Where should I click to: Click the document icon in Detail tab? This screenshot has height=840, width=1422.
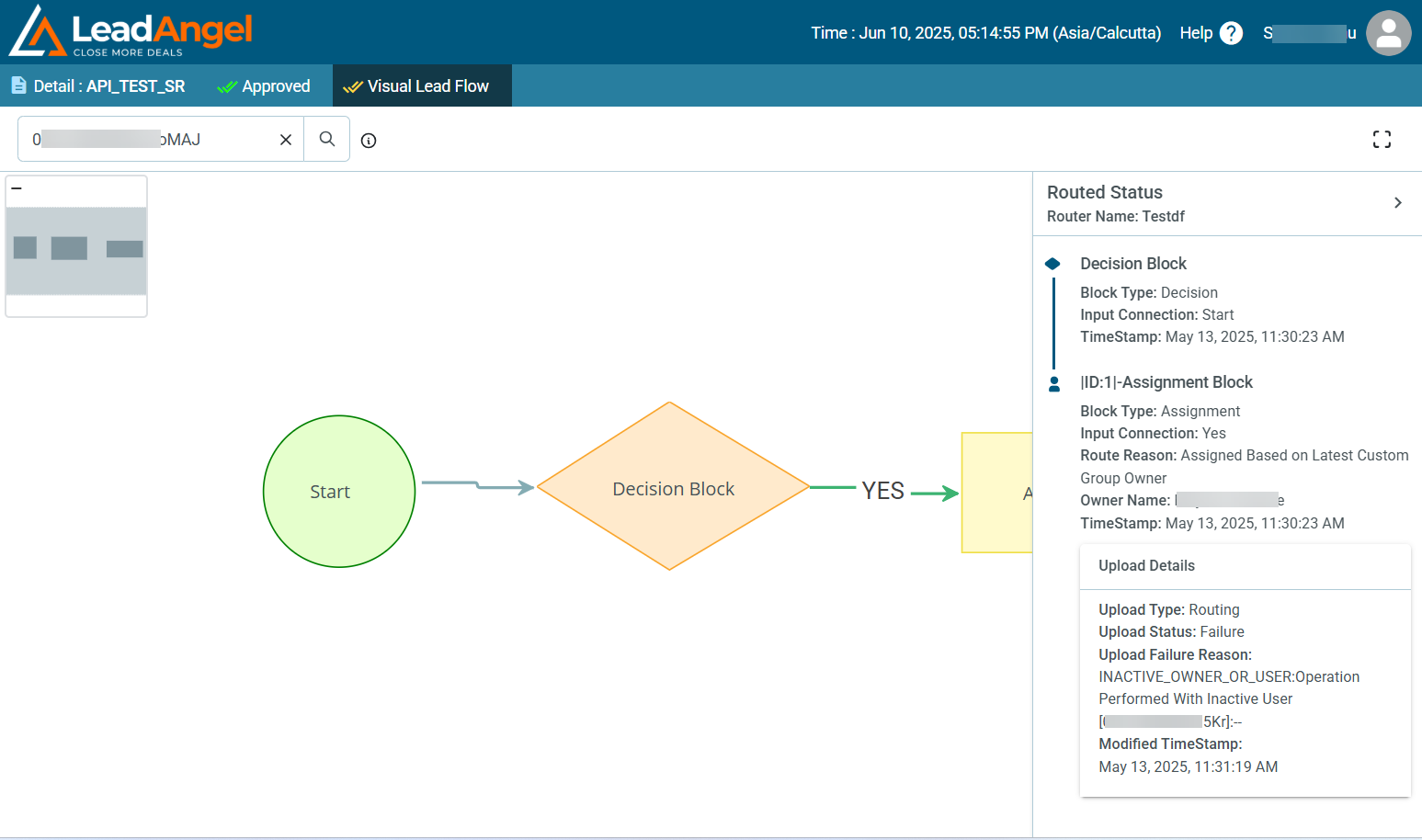[x=18, y=85]
